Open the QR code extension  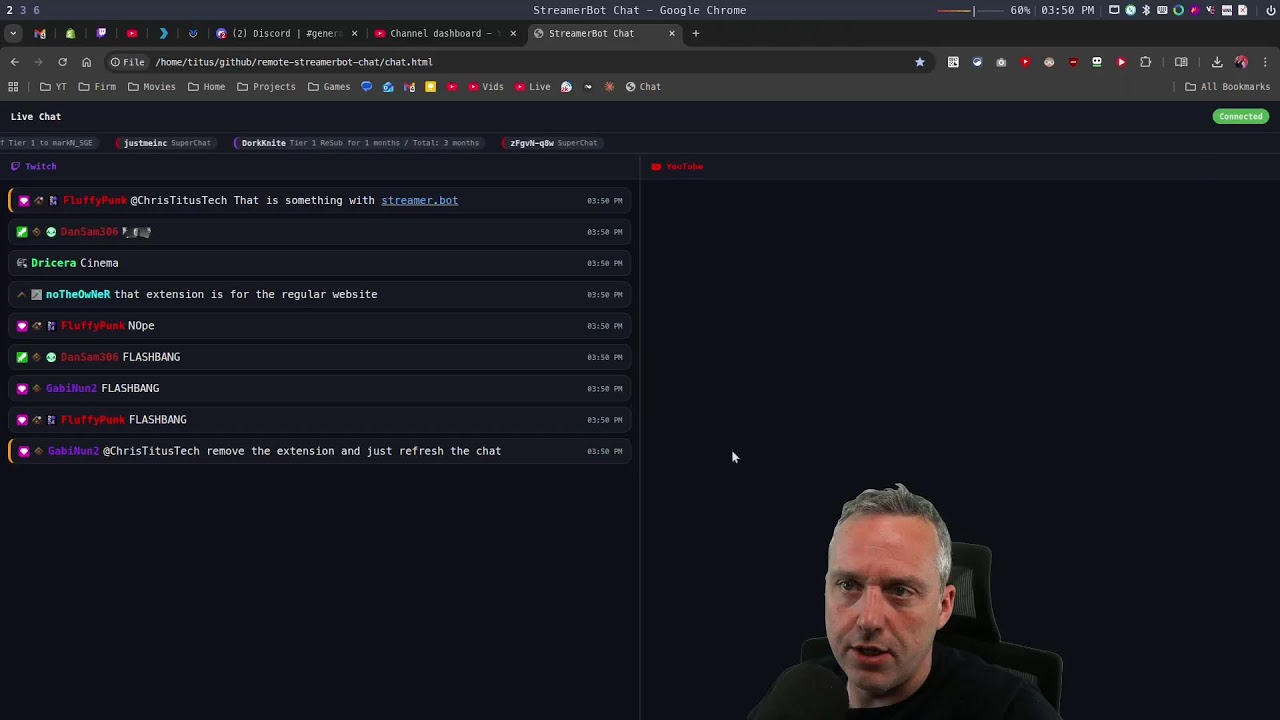click(953, 62)
